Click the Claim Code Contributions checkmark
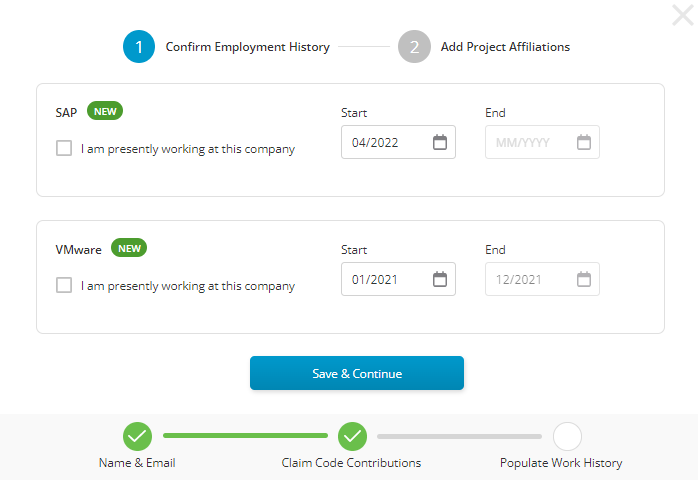This screenshot has width=698, height=480. 352,436
